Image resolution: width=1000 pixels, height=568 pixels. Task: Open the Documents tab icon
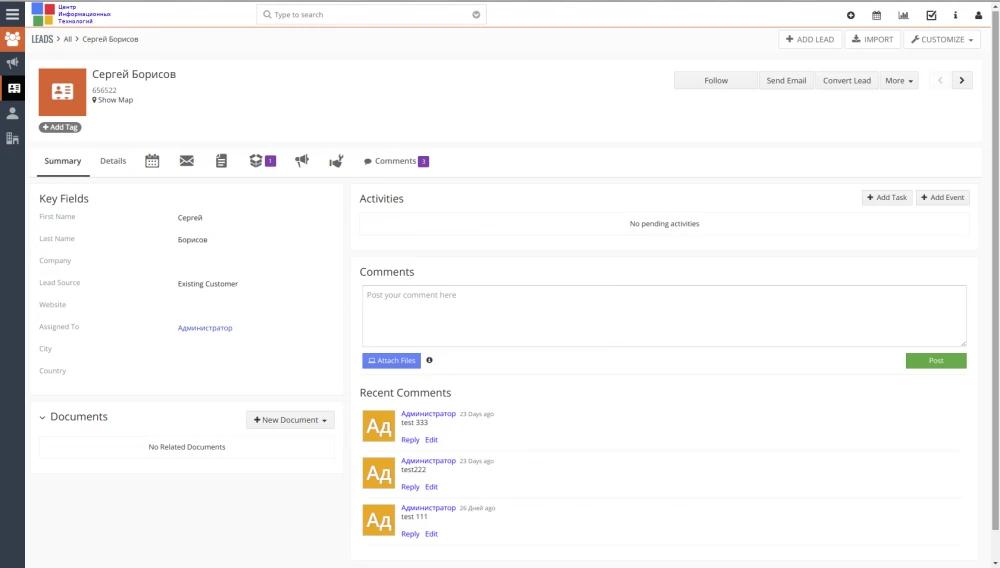[x=221, y=161]
